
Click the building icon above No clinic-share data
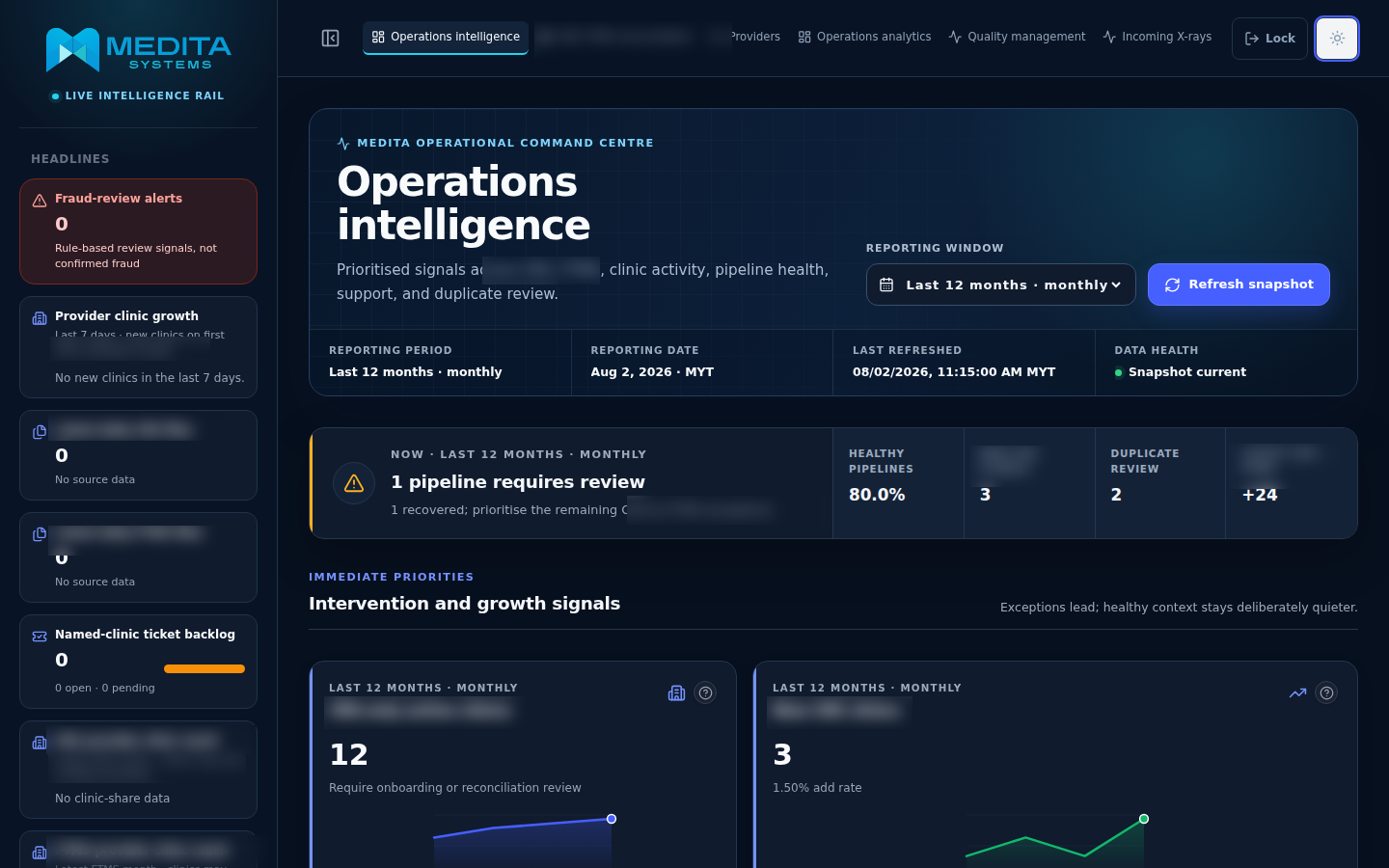(40, 743)
